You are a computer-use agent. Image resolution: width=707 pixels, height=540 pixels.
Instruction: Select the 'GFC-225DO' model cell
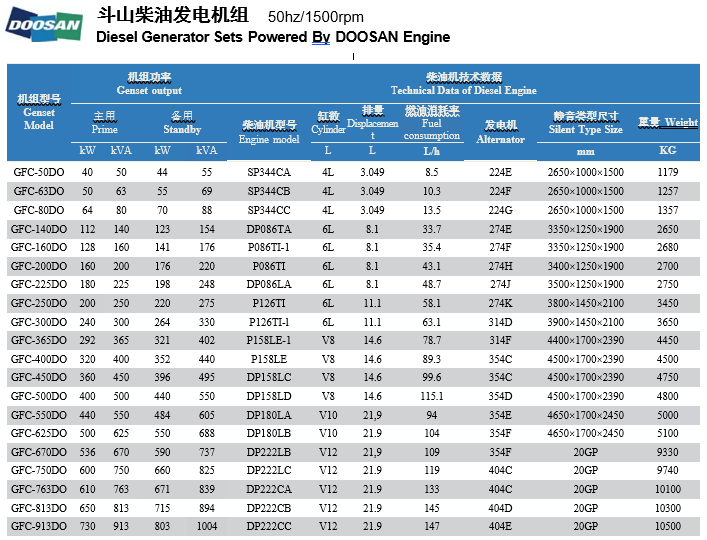pyautogui.click(x=39, y=284)
